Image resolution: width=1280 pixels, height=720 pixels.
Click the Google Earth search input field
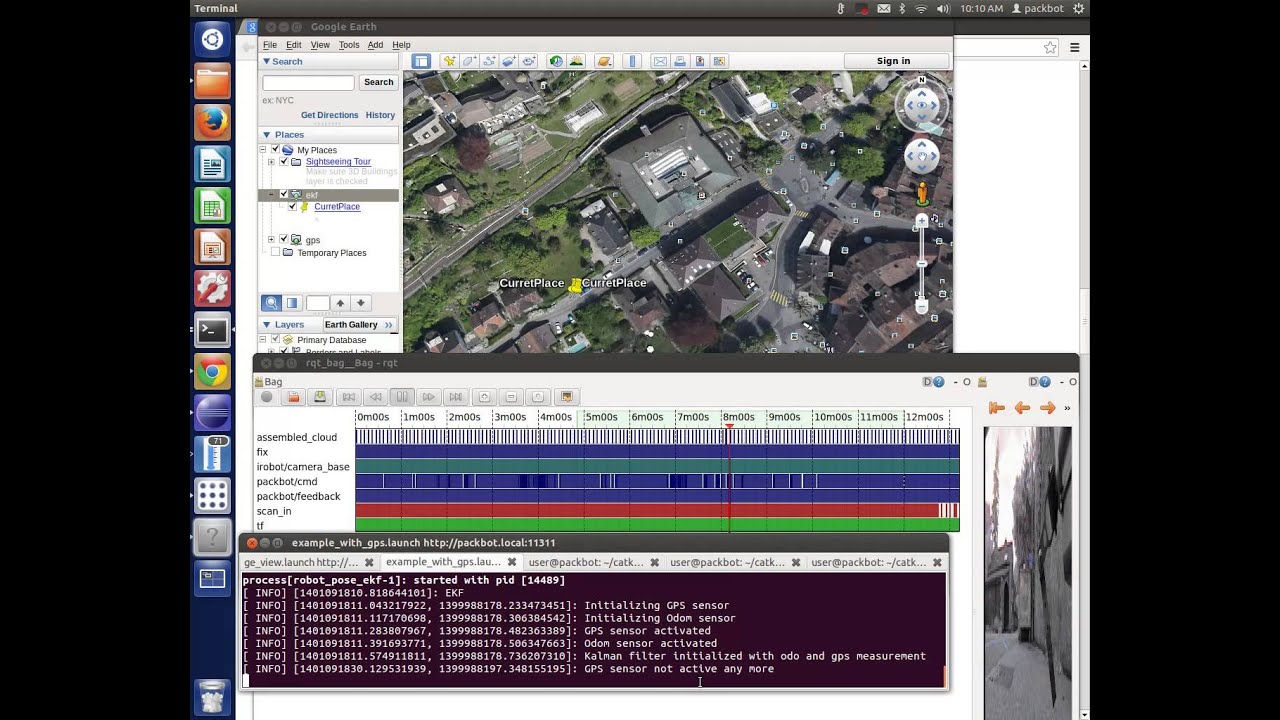[x=308, y=83]
